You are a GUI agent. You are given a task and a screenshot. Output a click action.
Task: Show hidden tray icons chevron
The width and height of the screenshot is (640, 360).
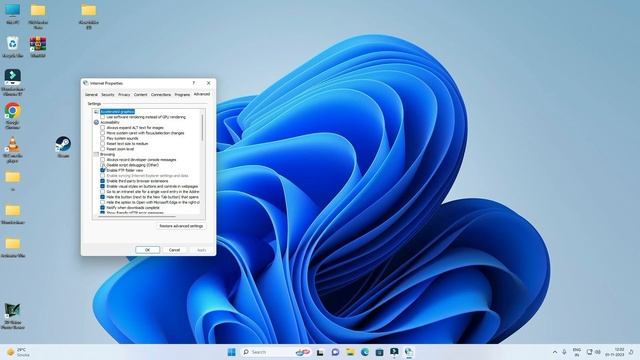555,352
